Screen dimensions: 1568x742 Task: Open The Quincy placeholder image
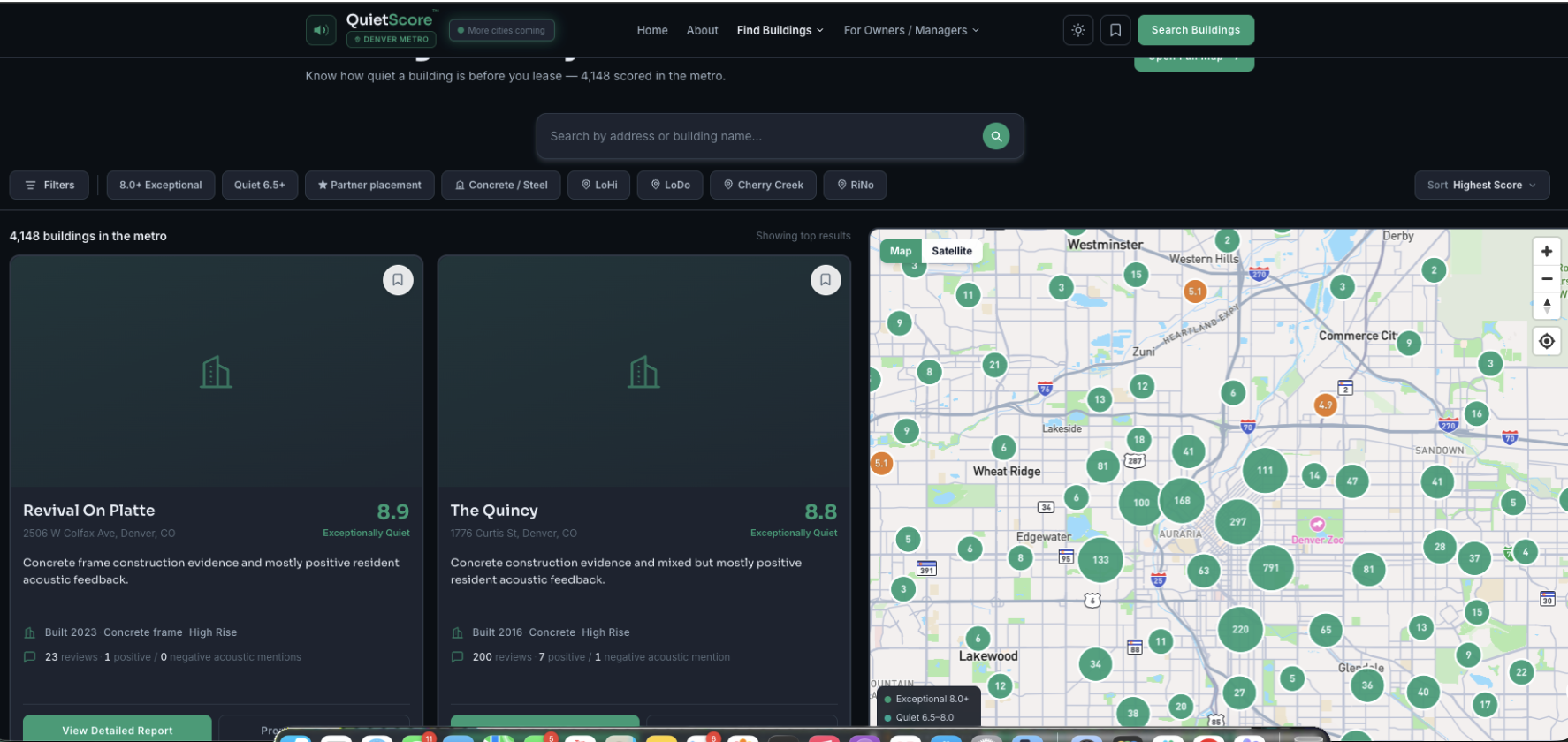tap(644, 371)
